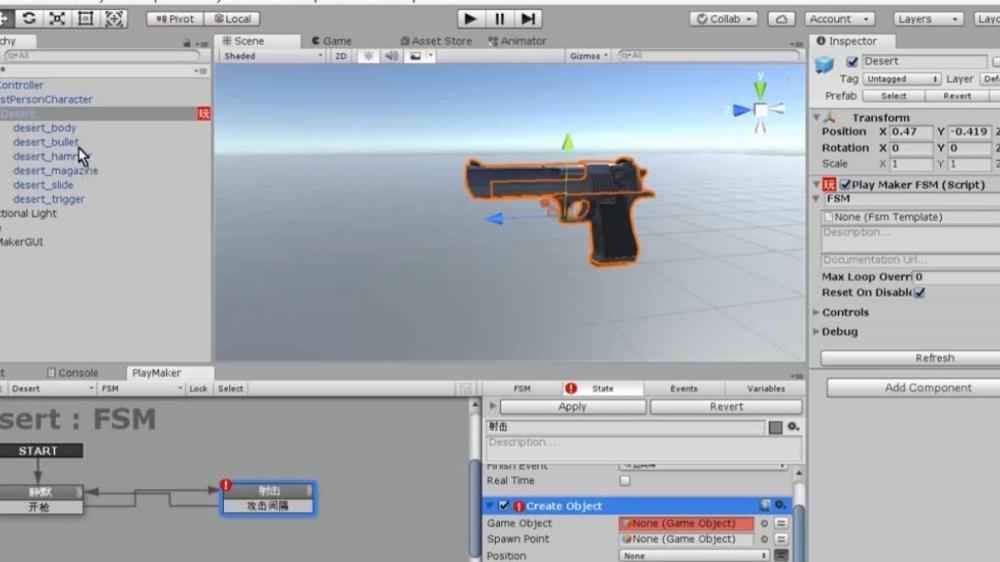
Task: Click Select in PlayMaker toolbar
Action: coord(231,388)
